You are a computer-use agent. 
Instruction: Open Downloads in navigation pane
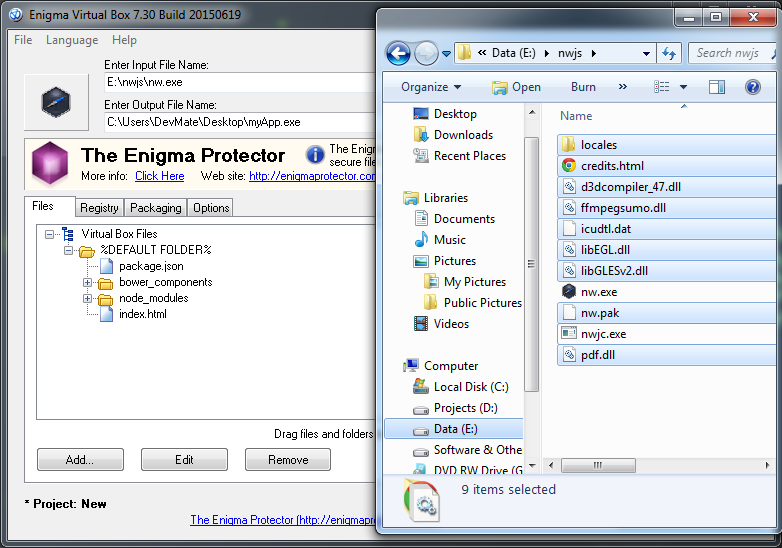tap(453, 135)
